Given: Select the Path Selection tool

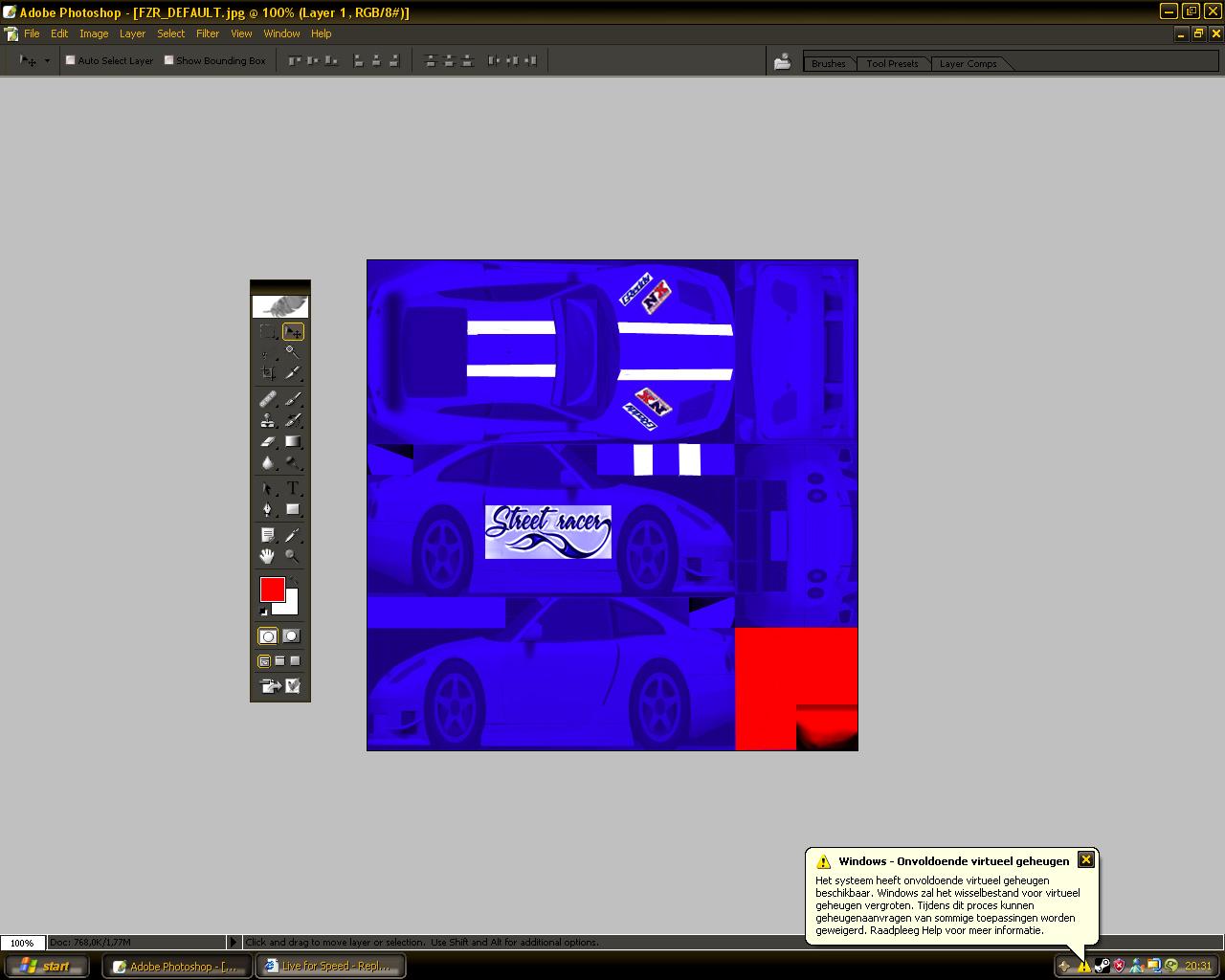Looking at the screenshot, I should 268,488.
